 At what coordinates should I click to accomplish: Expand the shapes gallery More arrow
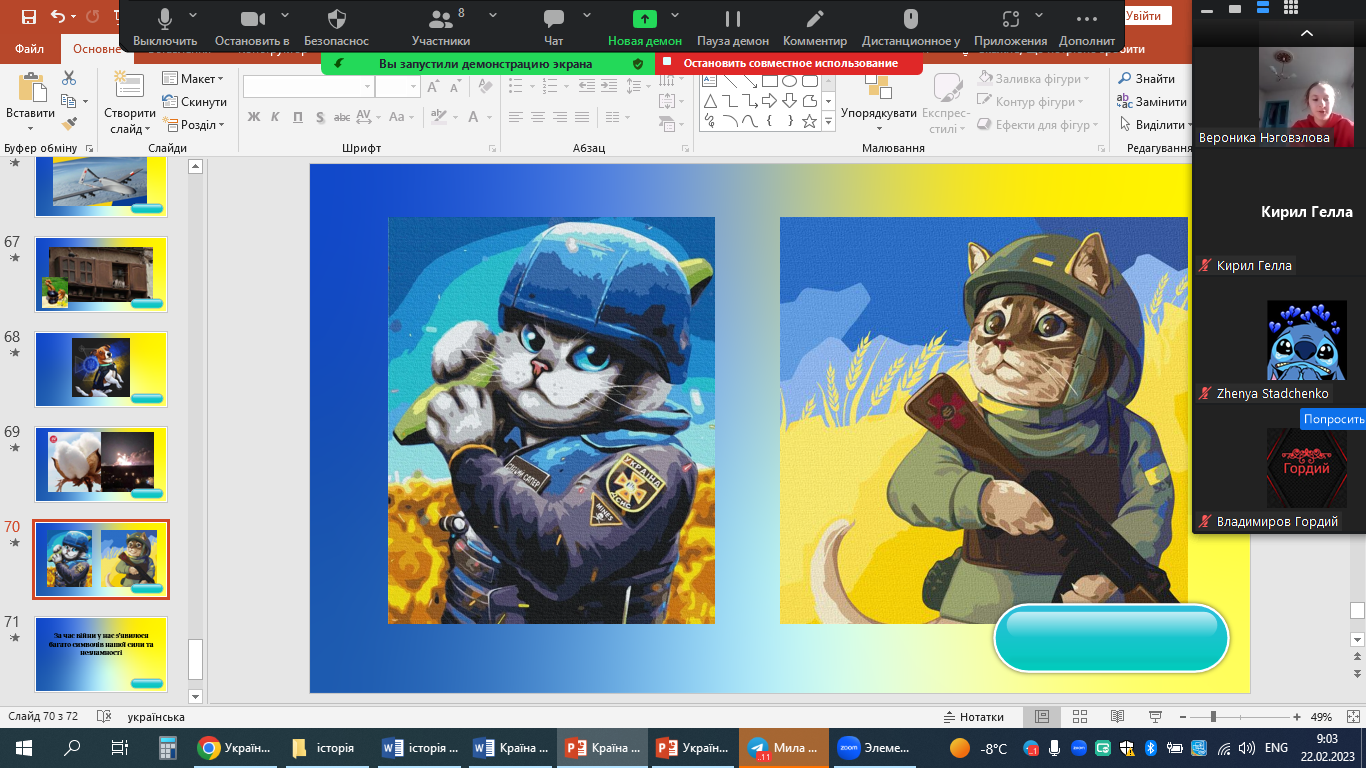828,121
